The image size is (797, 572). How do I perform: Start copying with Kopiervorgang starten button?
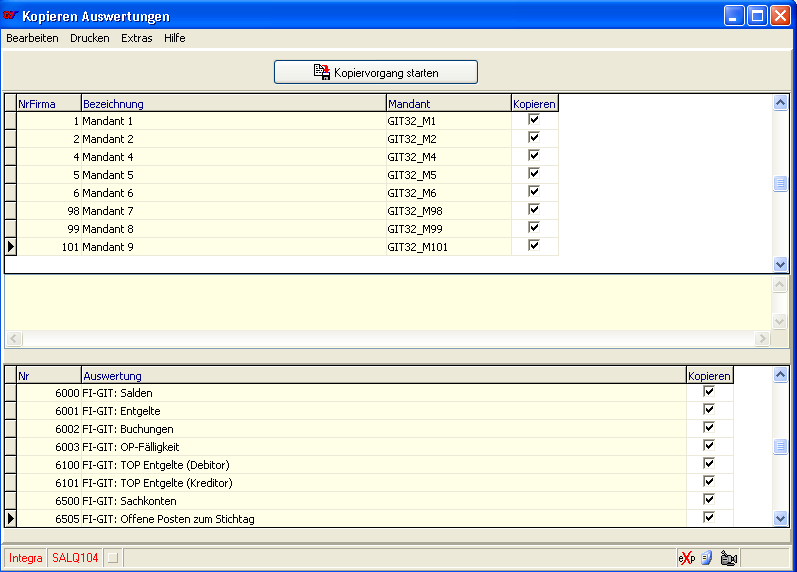(376, 72)
